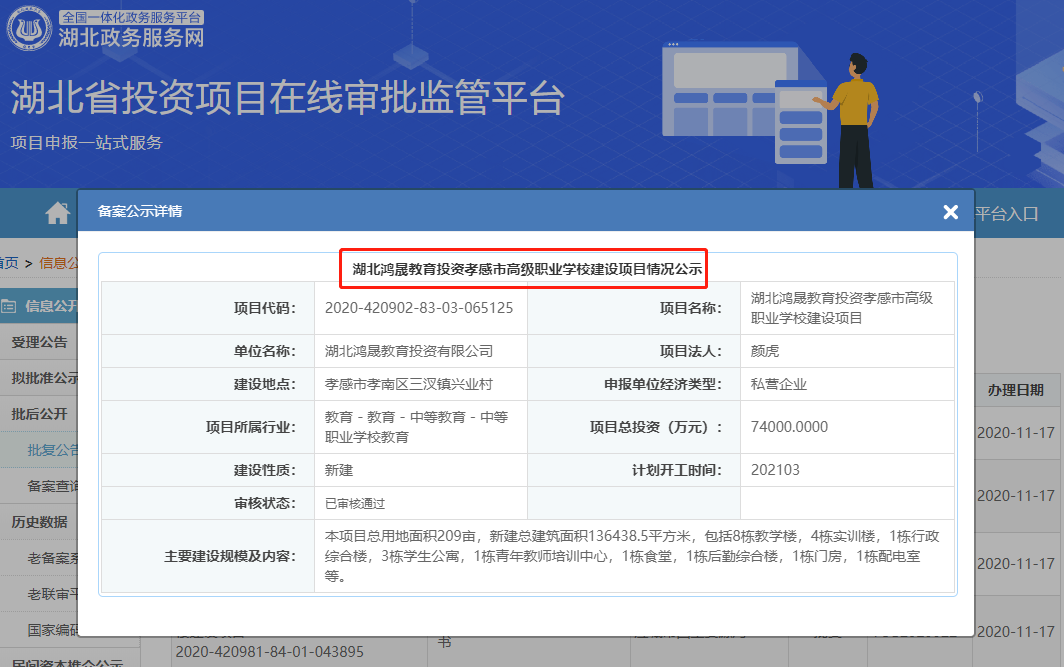Select 受理公告 in the left sidebar
This screenshot has width=1064, height=667.
coord(40,342)
